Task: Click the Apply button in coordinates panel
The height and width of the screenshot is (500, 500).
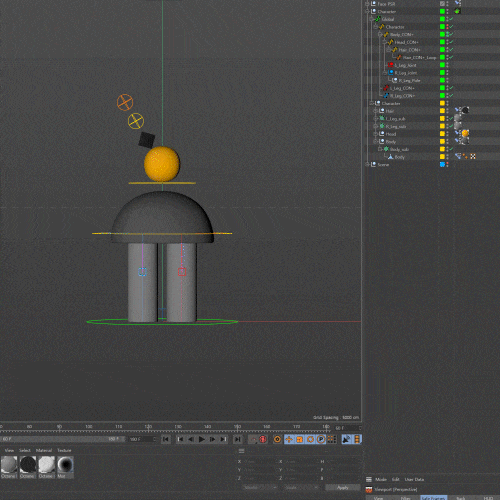Action: tap(342, 487)
